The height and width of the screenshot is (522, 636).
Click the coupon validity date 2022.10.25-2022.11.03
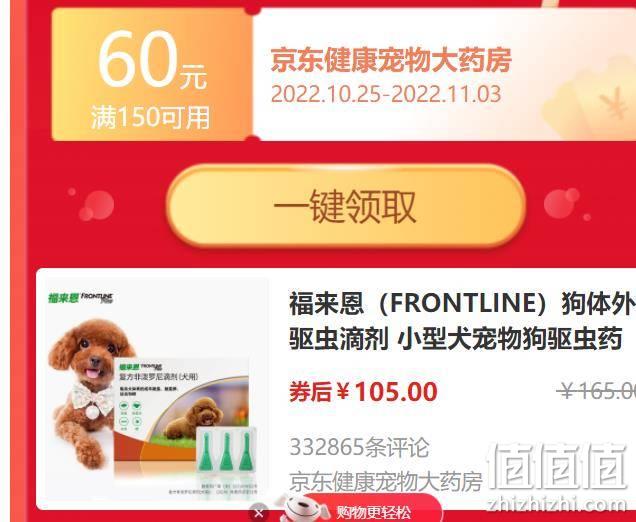385,94
